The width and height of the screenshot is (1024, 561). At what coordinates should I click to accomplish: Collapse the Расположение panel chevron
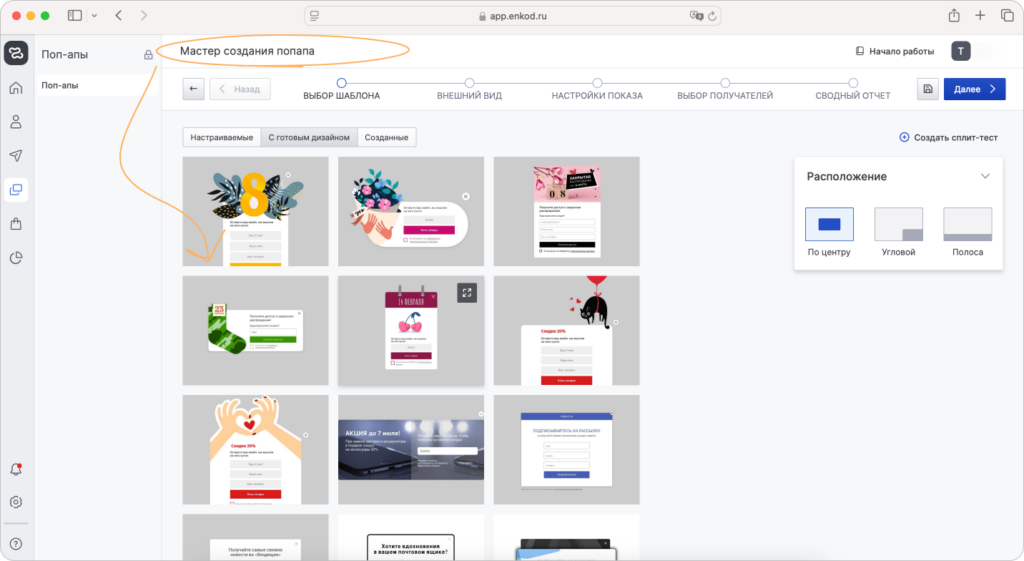point(985,176)
